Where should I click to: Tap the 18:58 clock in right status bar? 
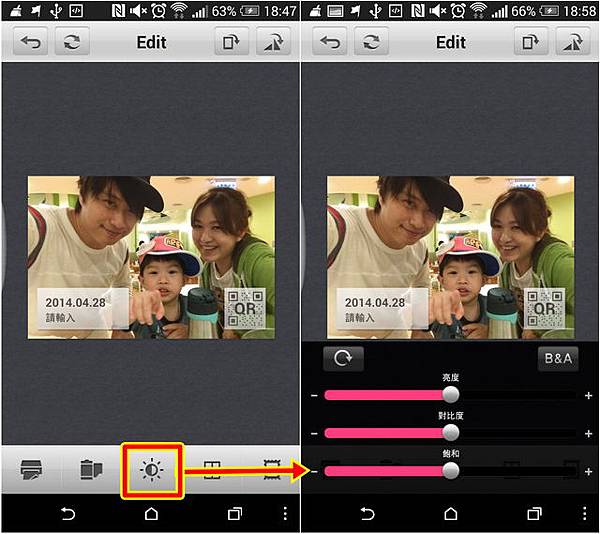(580, 11)
